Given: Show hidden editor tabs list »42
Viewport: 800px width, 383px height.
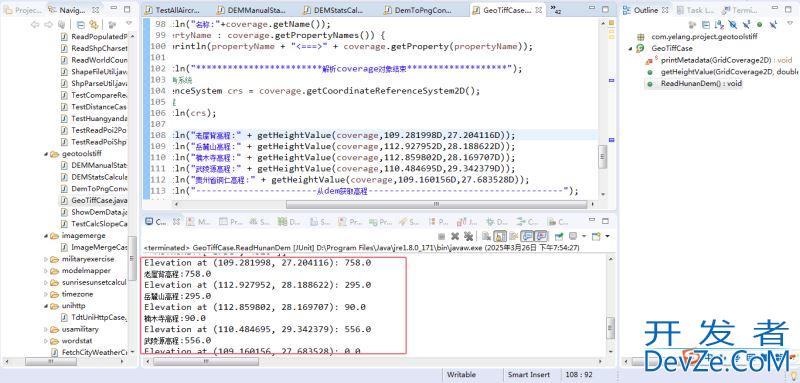Looking at the screenshot, I should click(556, 9).
